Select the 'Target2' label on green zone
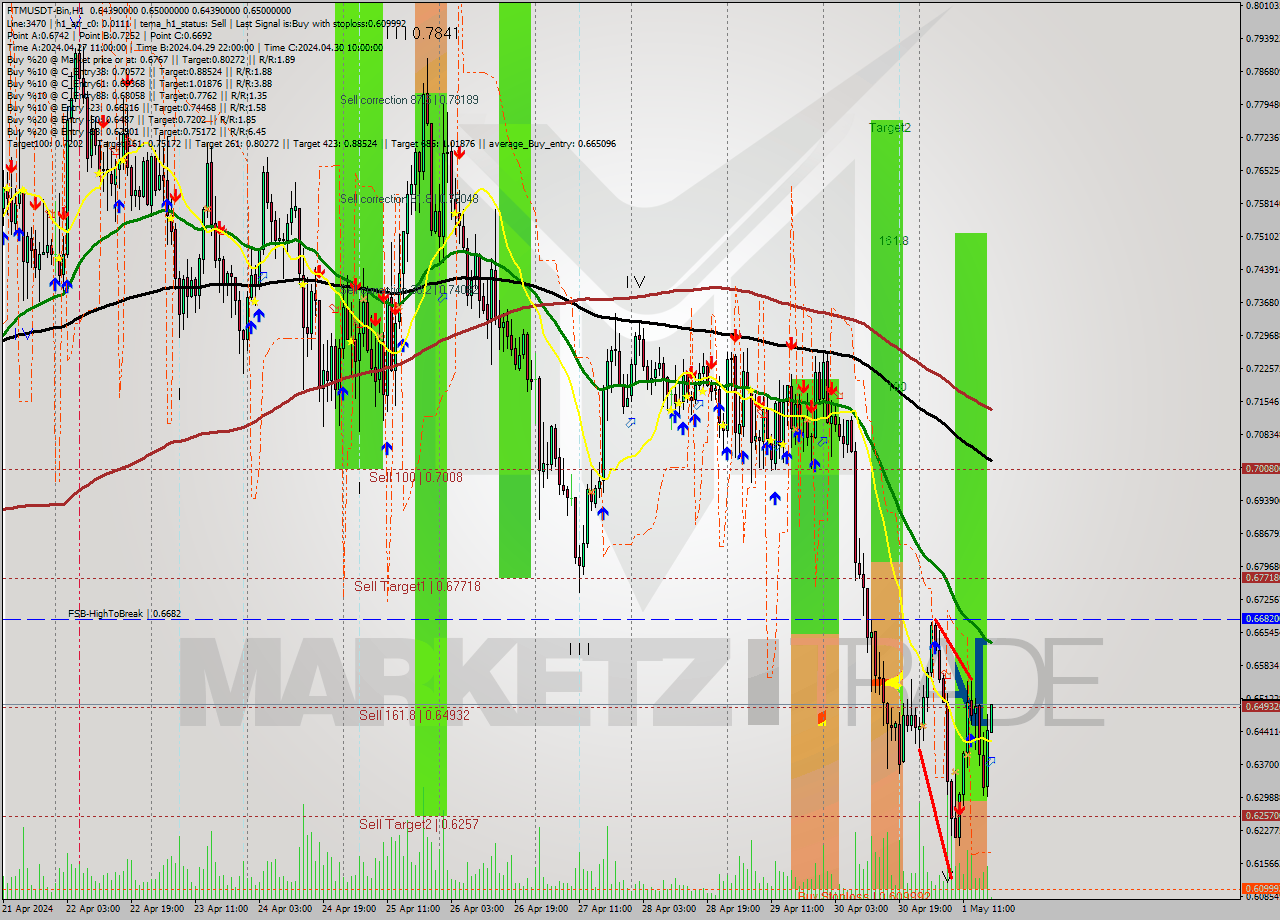The width and height of the screenshot is (1280, 920). (890, 128)
